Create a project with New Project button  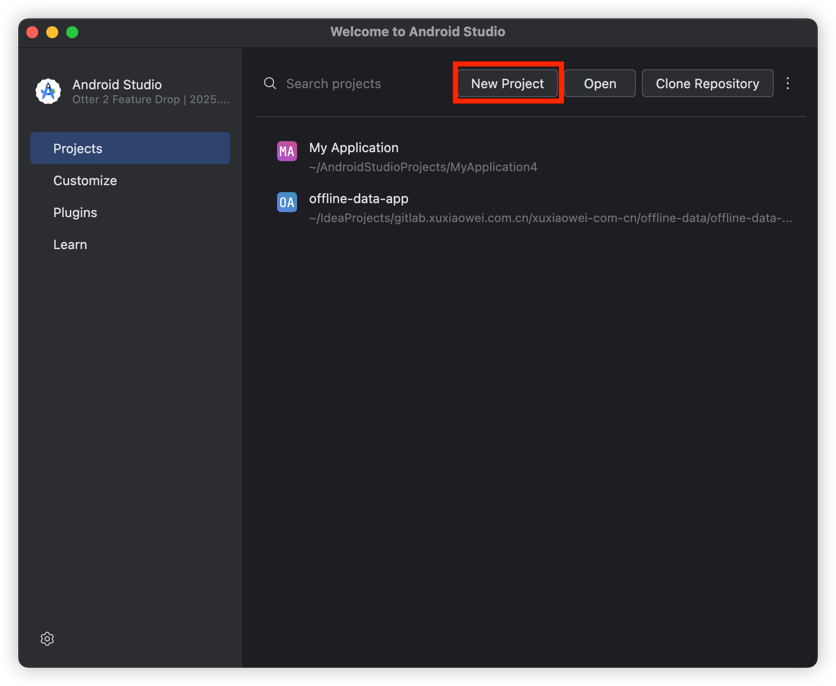(x=507, y=84)
